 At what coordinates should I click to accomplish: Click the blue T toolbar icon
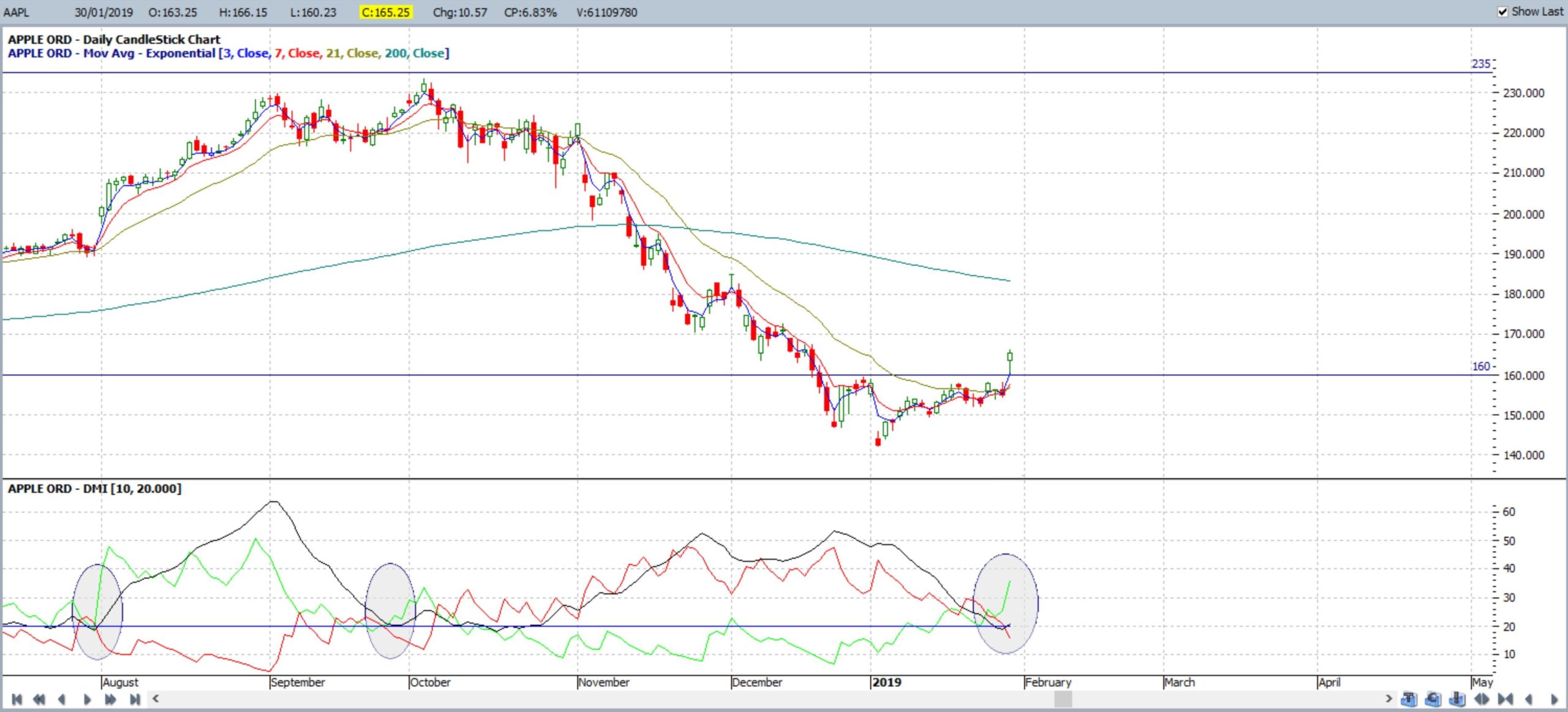pyautogui.click(x=1409, y=699)
